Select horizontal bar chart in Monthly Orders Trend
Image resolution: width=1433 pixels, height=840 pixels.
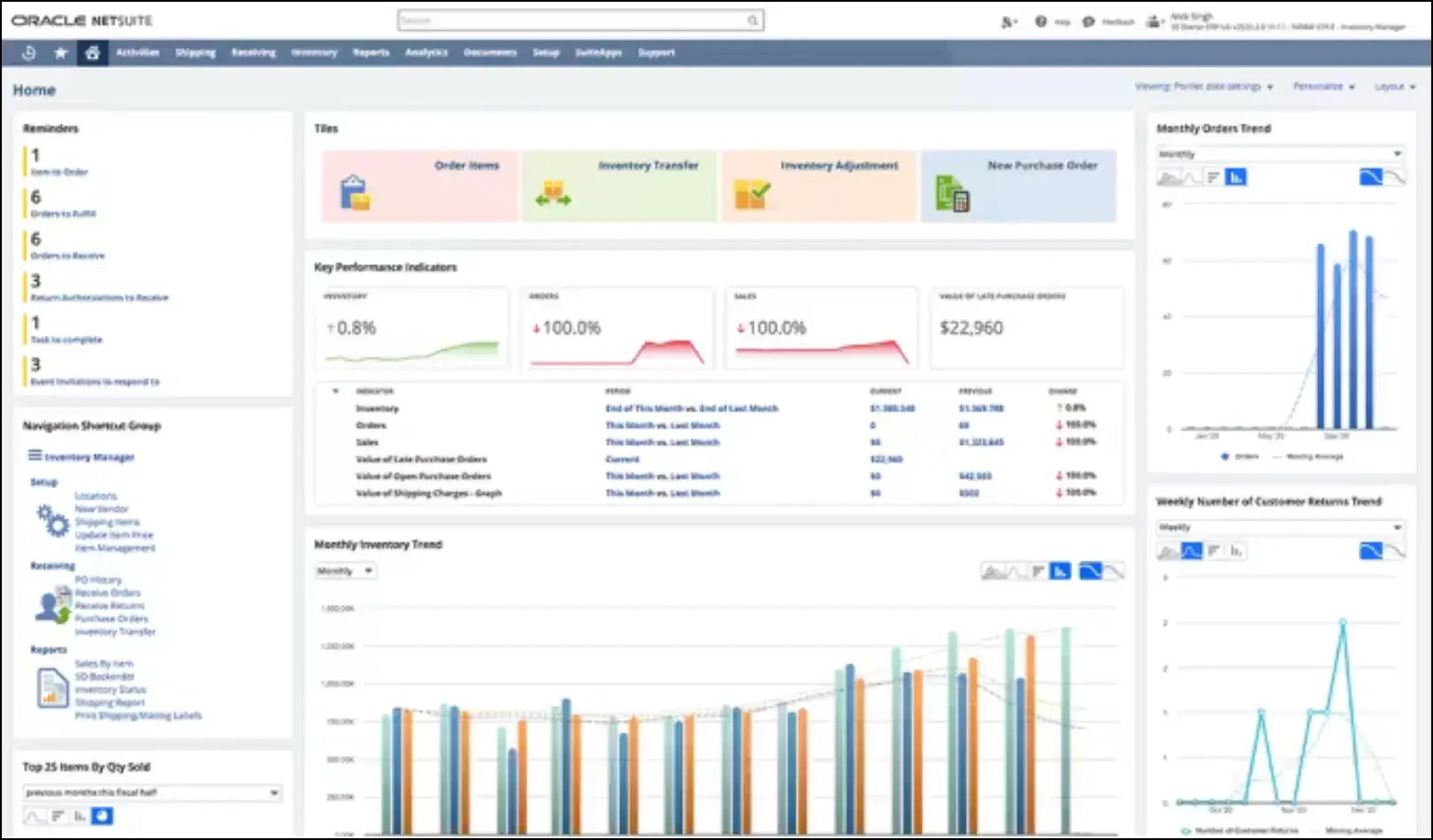(x=1214, y=178)
